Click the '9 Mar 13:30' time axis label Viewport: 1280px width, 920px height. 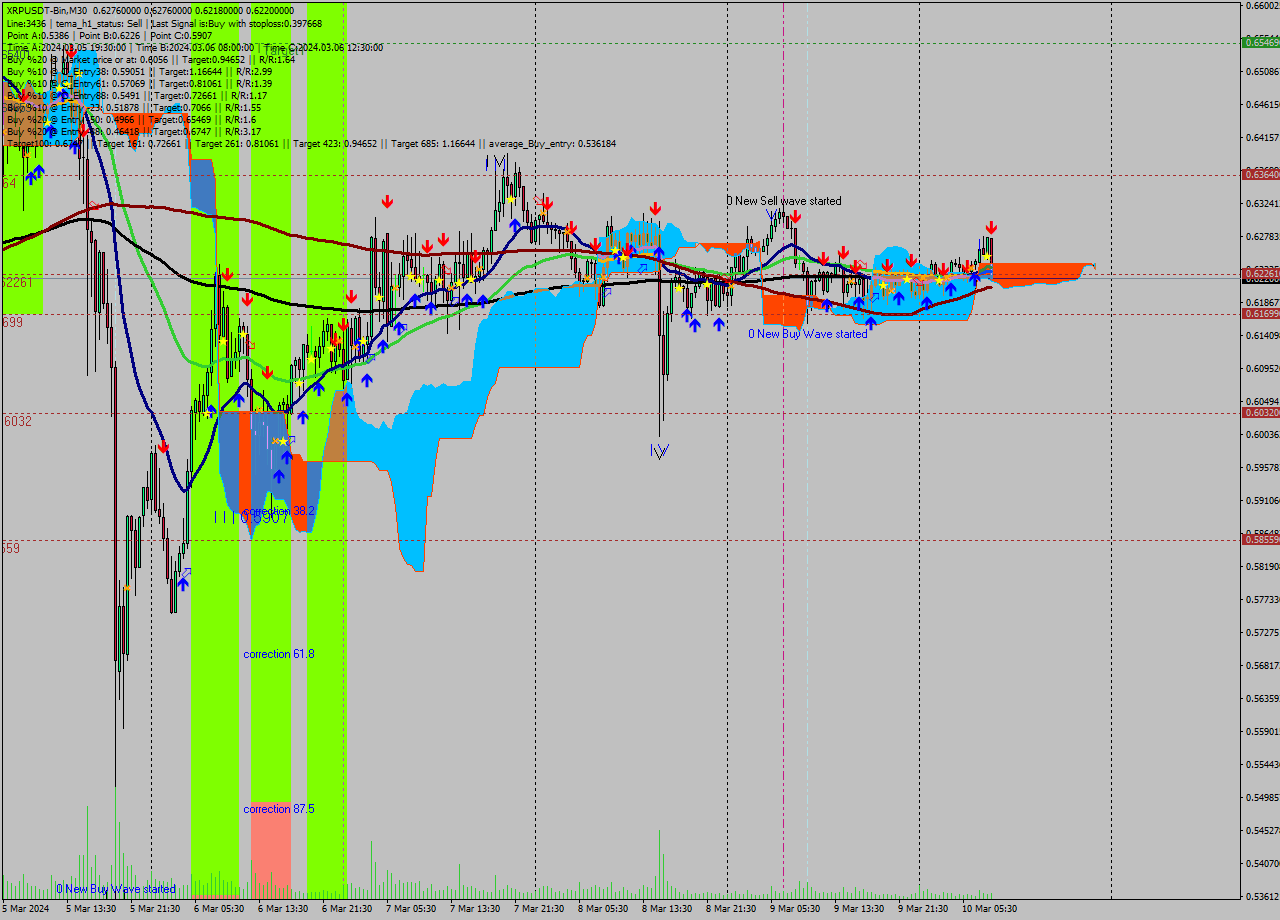[859, 909]
